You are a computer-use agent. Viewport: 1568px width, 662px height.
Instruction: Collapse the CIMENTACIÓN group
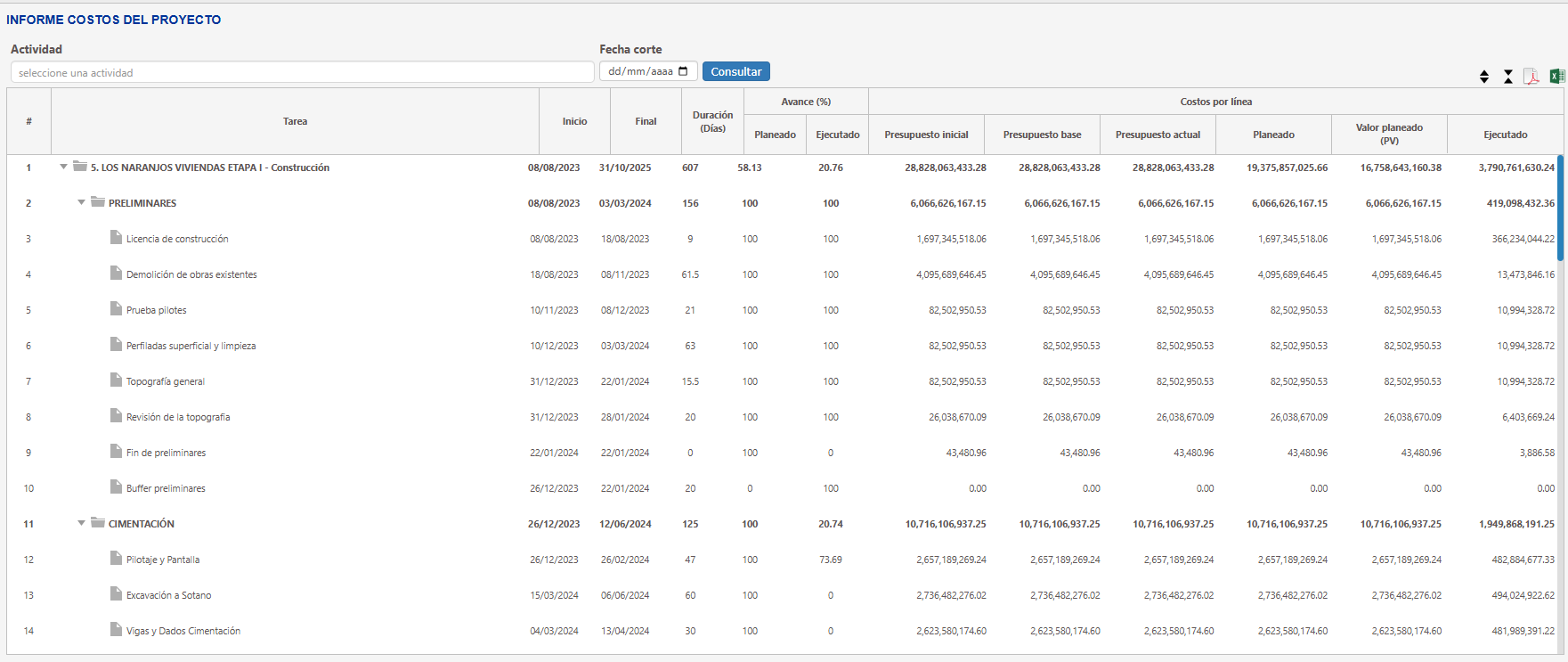coord(81,523)
